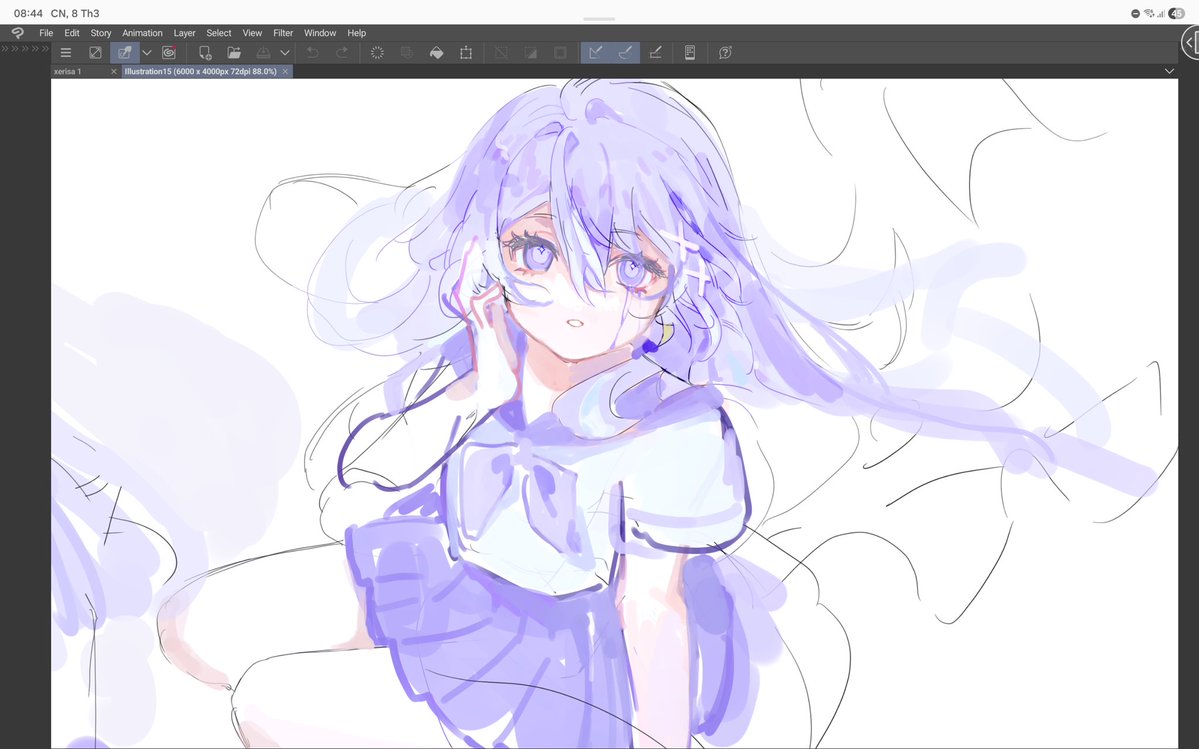Screen dimensions: 1199x749
Task: Open the View menu
Action: coord(252,33)
